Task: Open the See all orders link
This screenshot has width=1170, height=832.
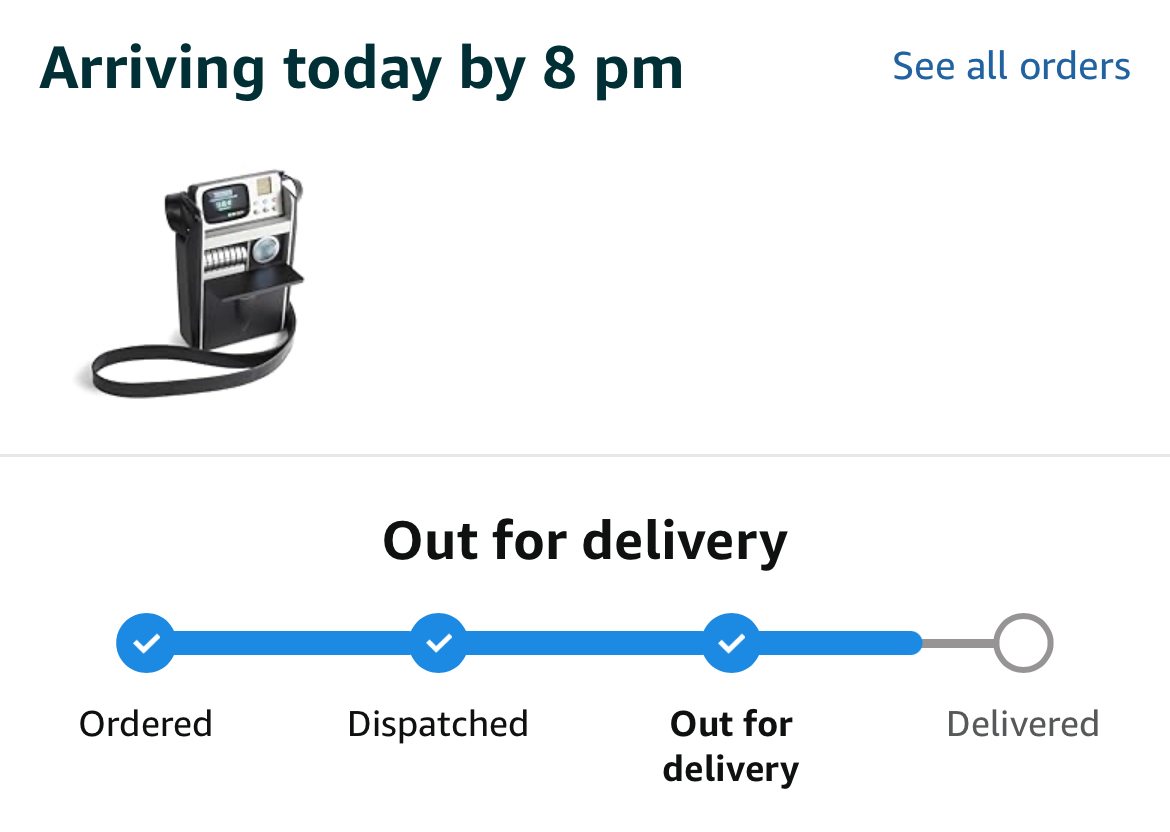Action: [1011, 66]
